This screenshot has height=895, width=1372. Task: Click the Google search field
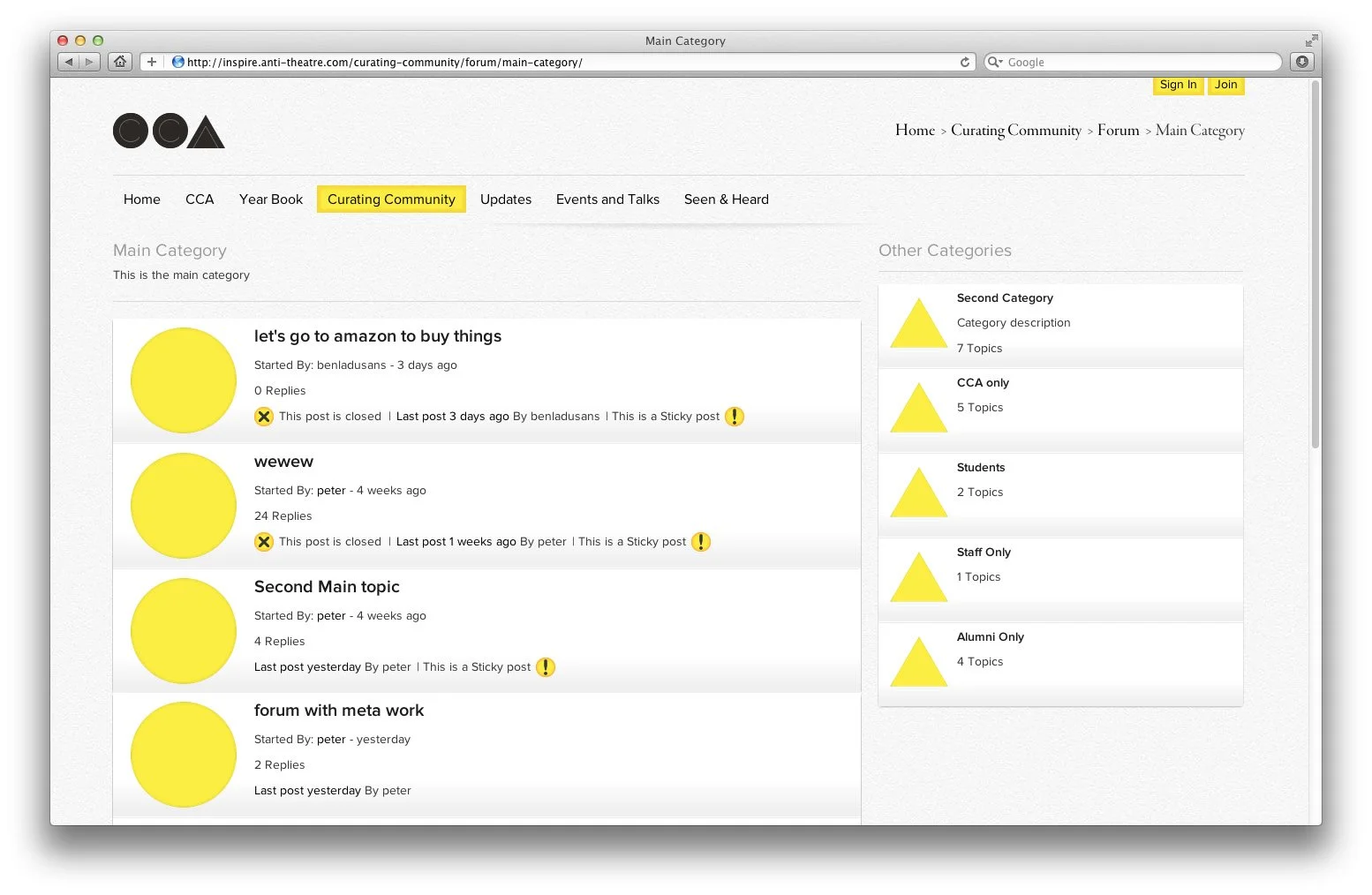pos(1134,62)
